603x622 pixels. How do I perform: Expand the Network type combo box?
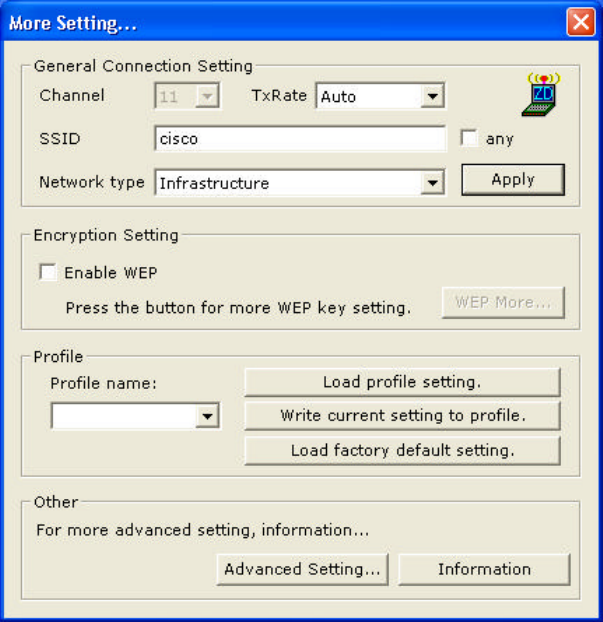432,182
